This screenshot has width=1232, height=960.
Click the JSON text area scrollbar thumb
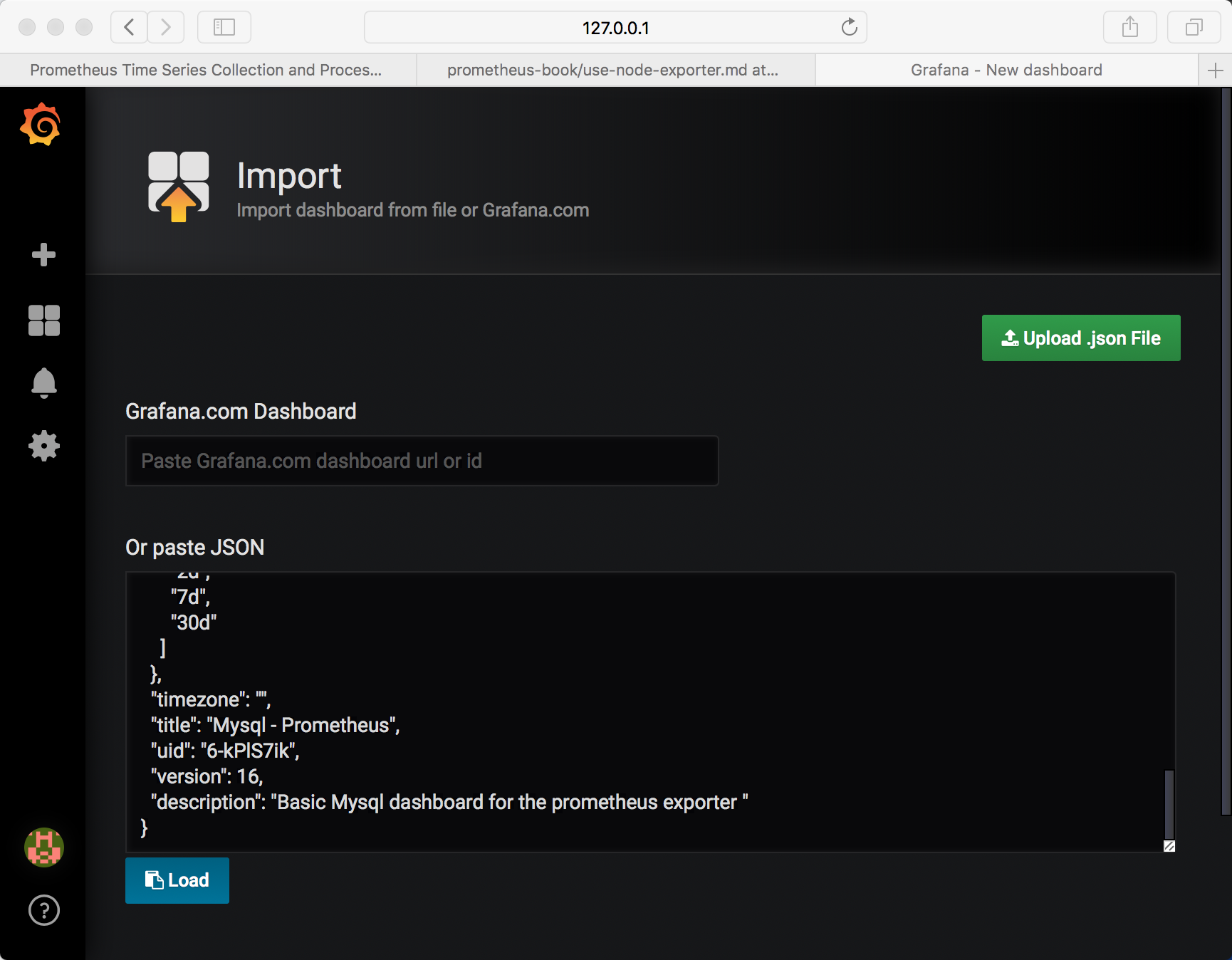pyautogui.click(x=1169, y=805)
